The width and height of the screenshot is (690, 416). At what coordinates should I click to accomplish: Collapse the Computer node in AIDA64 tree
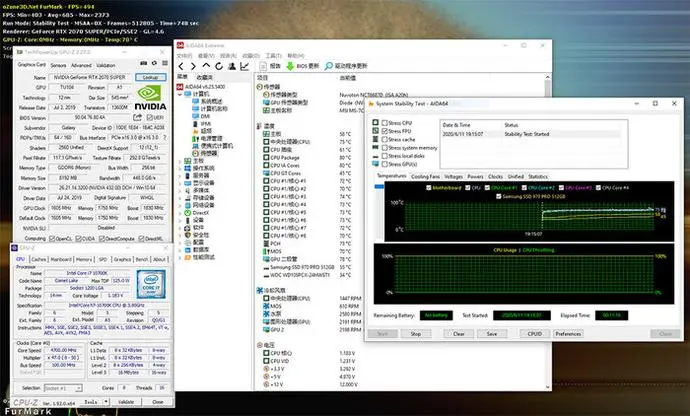coord(180,94)
